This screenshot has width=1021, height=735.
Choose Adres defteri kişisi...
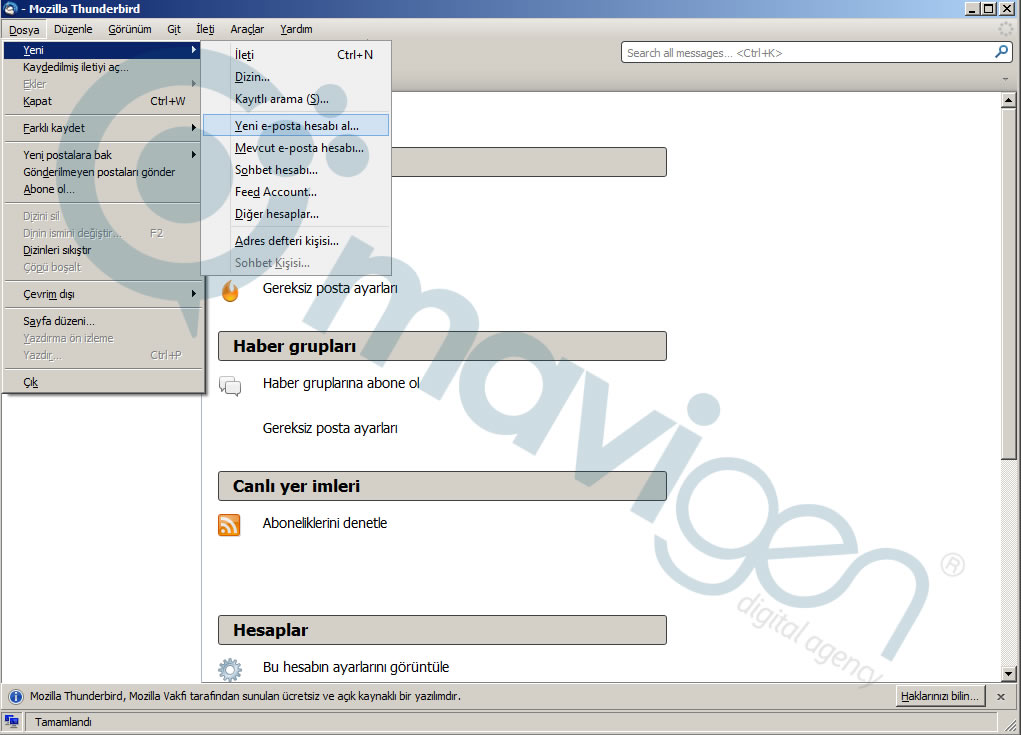click(x=296, y=241)
